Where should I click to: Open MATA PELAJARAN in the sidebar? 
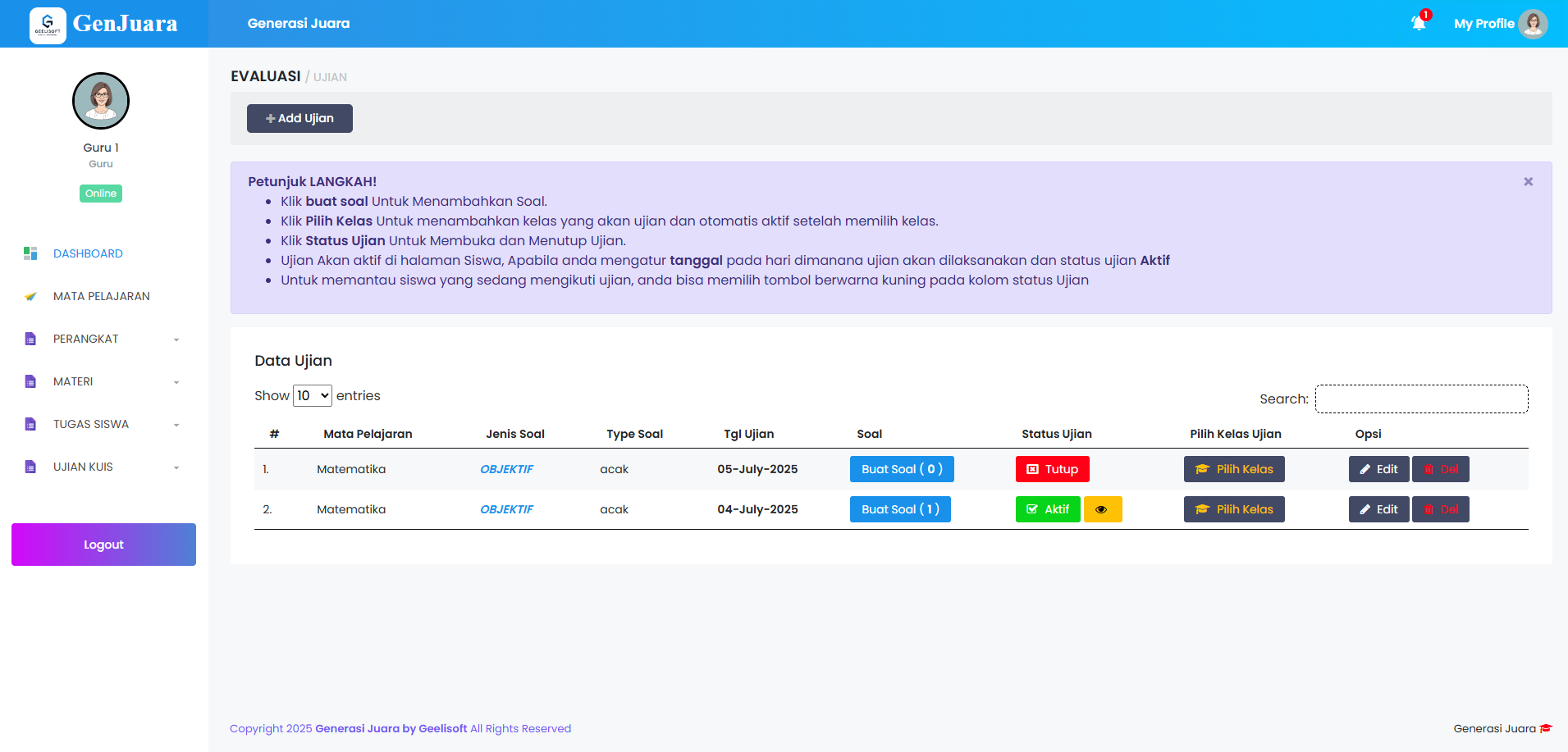(x=101, y=296)
